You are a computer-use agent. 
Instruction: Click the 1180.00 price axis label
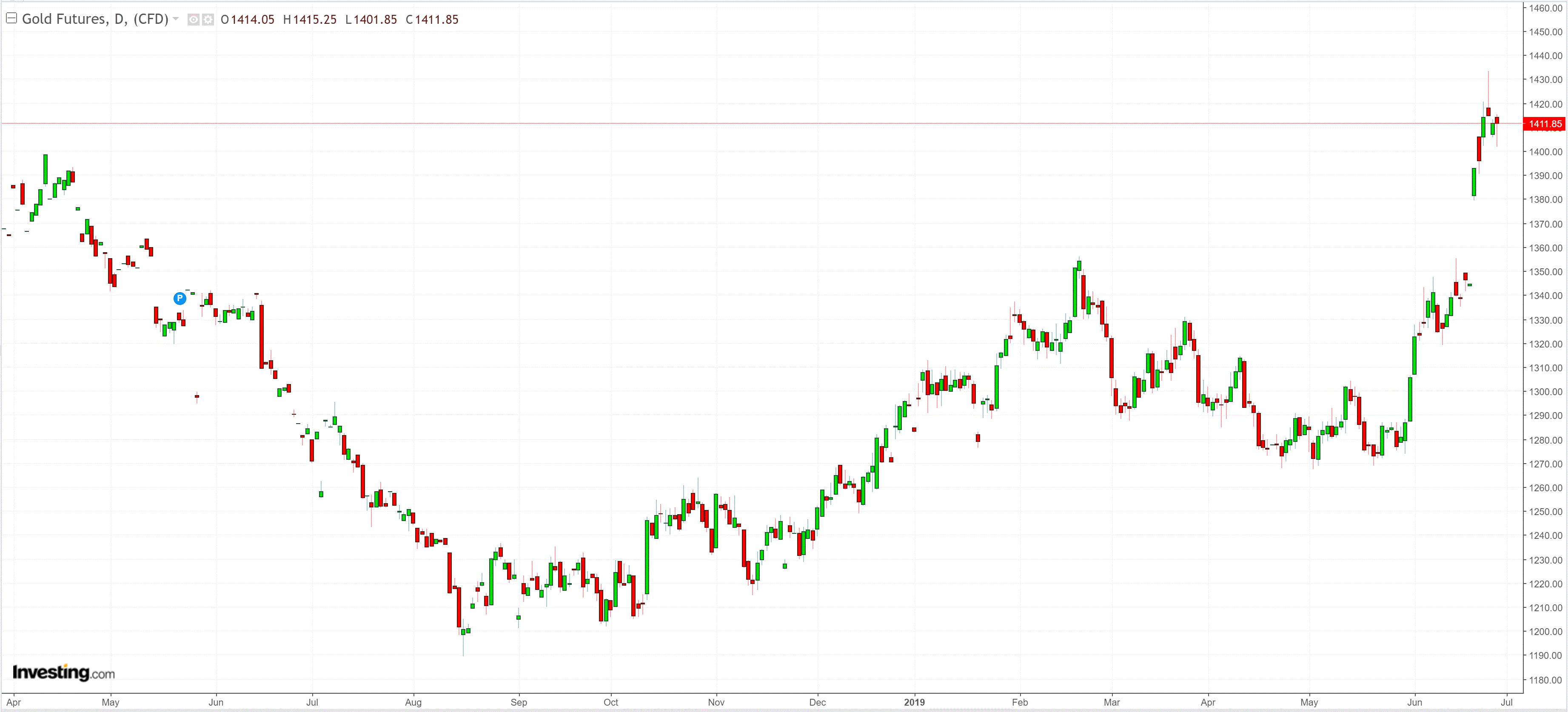[1545, 680]
